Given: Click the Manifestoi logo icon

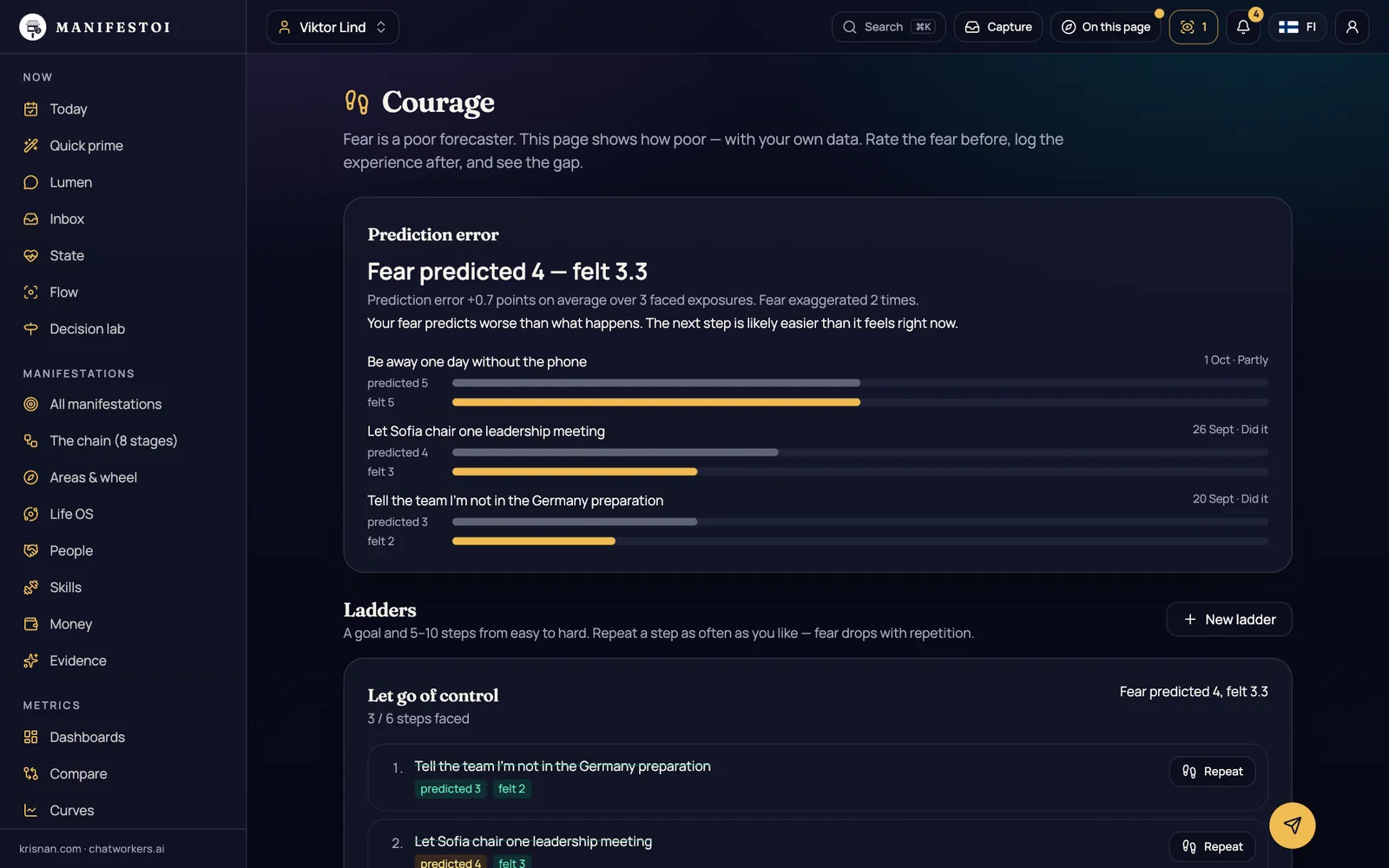Looking at the screenshot, I should tap(33, 27).
